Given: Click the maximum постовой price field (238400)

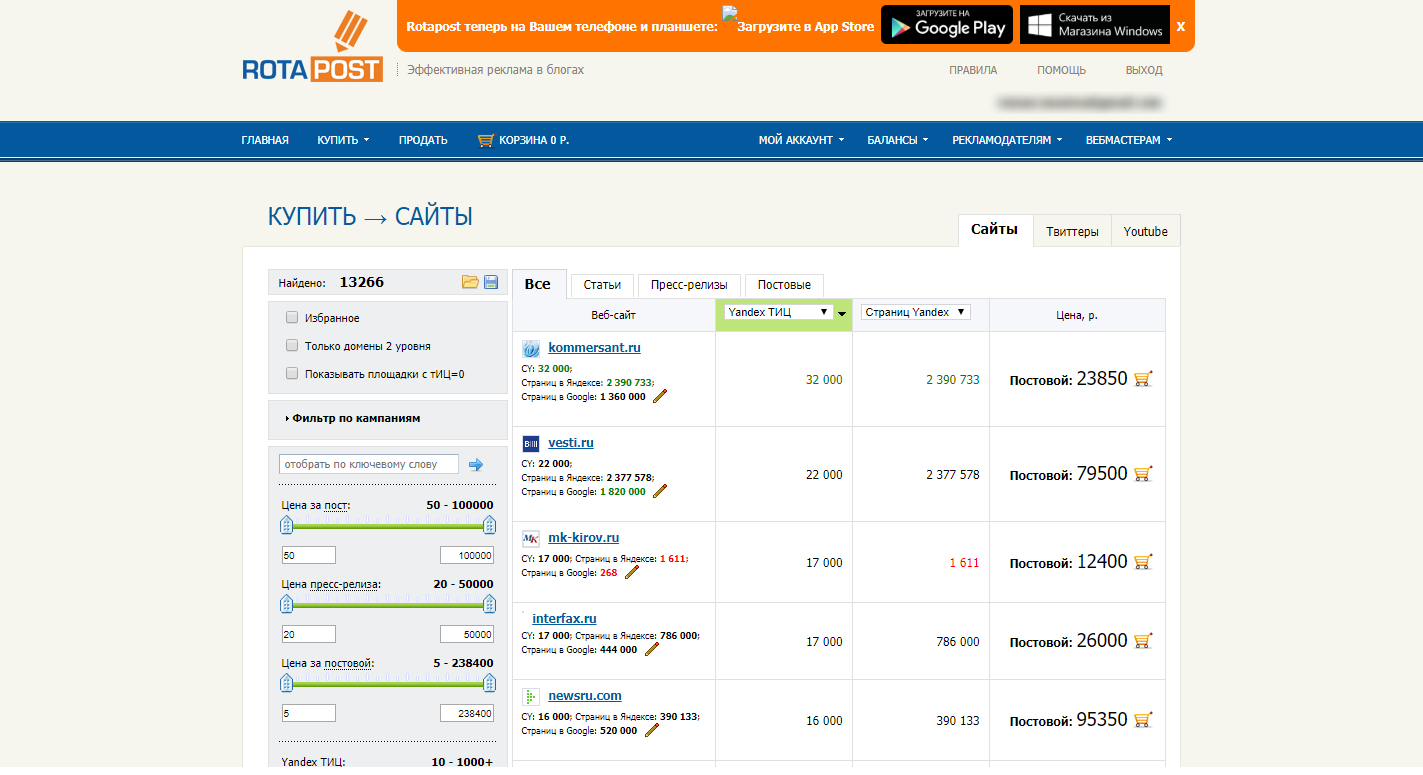Looking at the screenshot, I should coord(467,714).
